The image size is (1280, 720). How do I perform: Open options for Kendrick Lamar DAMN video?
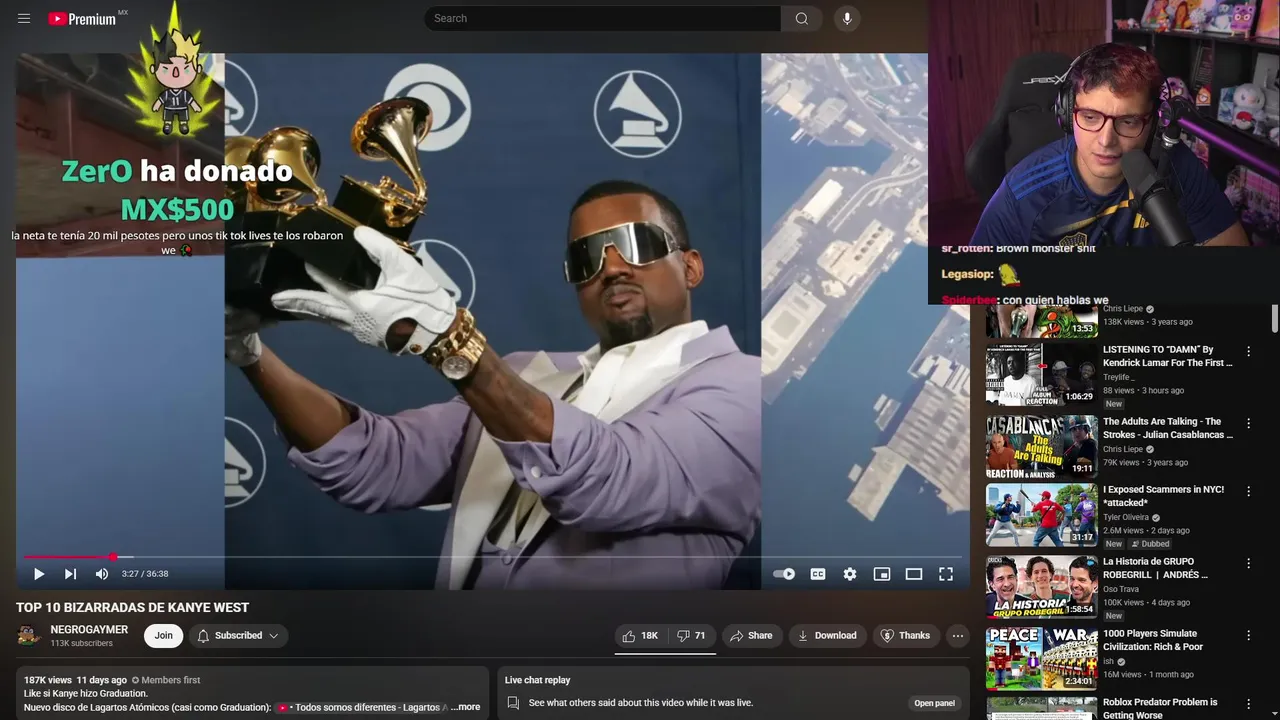(1248, 351)
